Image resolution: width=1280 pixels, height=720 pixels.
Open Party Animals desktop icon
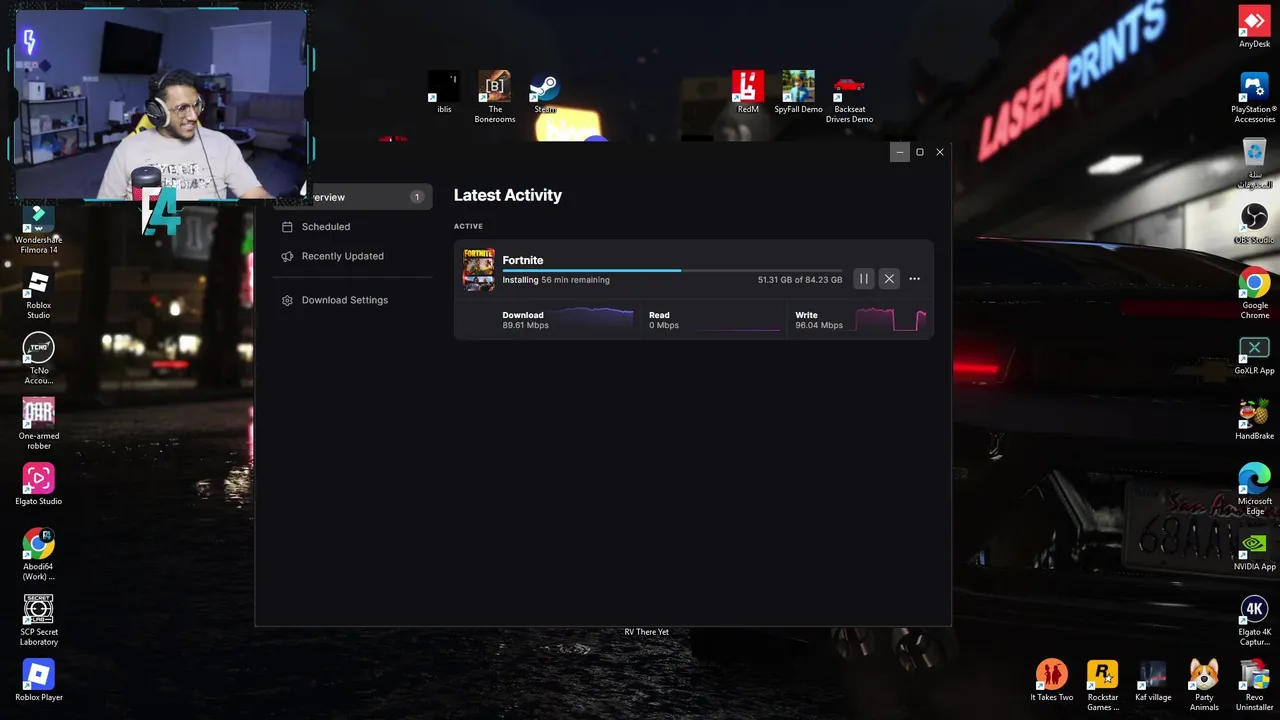[x=1204, y=685]
